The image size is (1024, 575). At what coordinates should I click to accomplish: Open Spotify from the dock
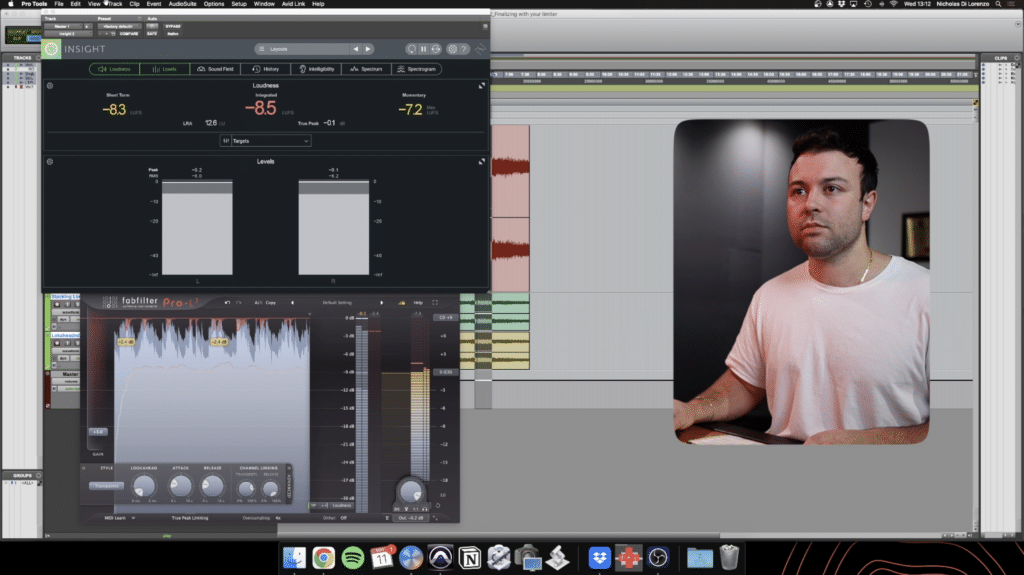pos(353,558)
